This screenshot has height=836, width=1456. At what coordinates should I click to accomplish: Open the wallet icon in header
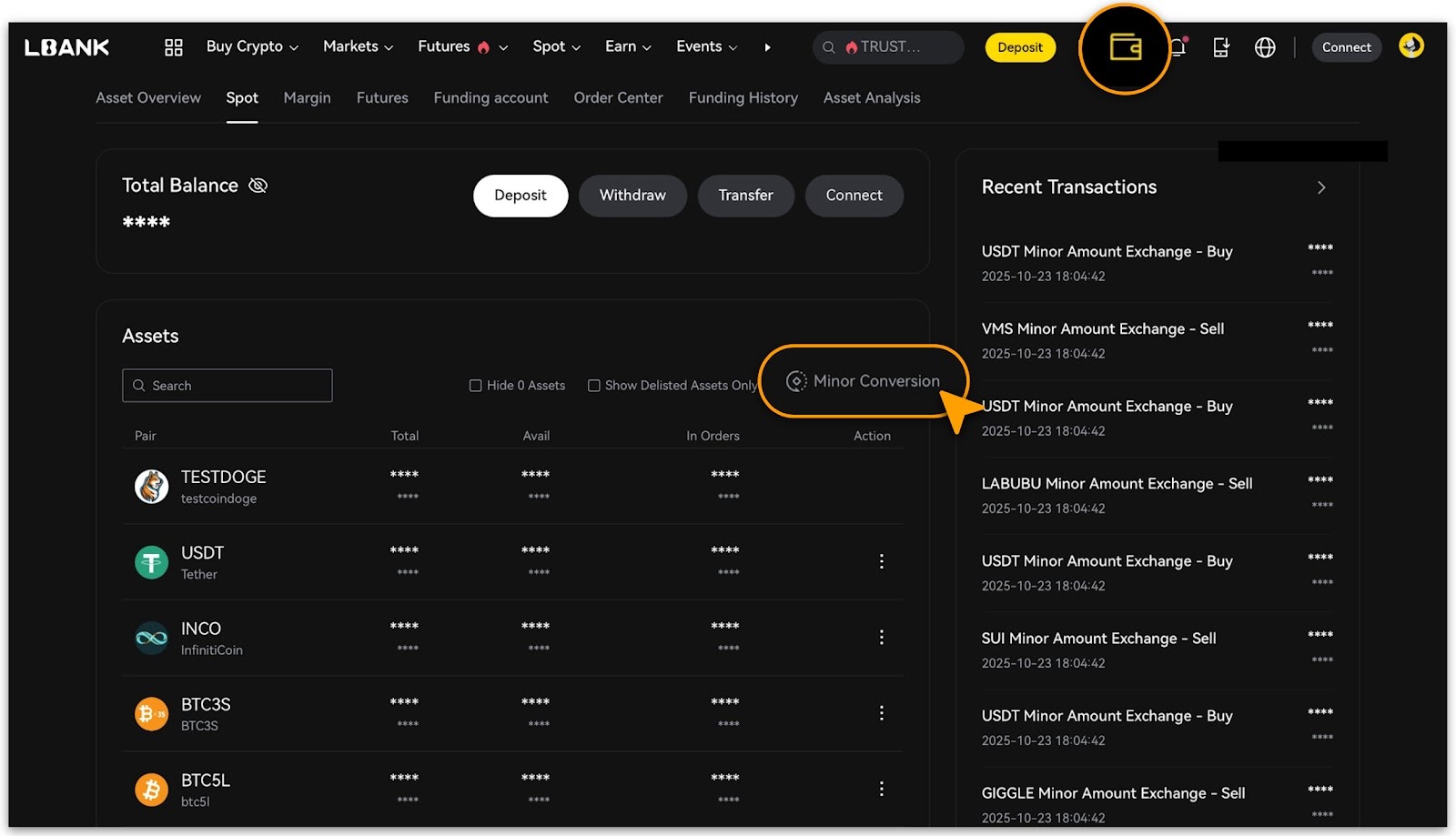[1125, 47]
